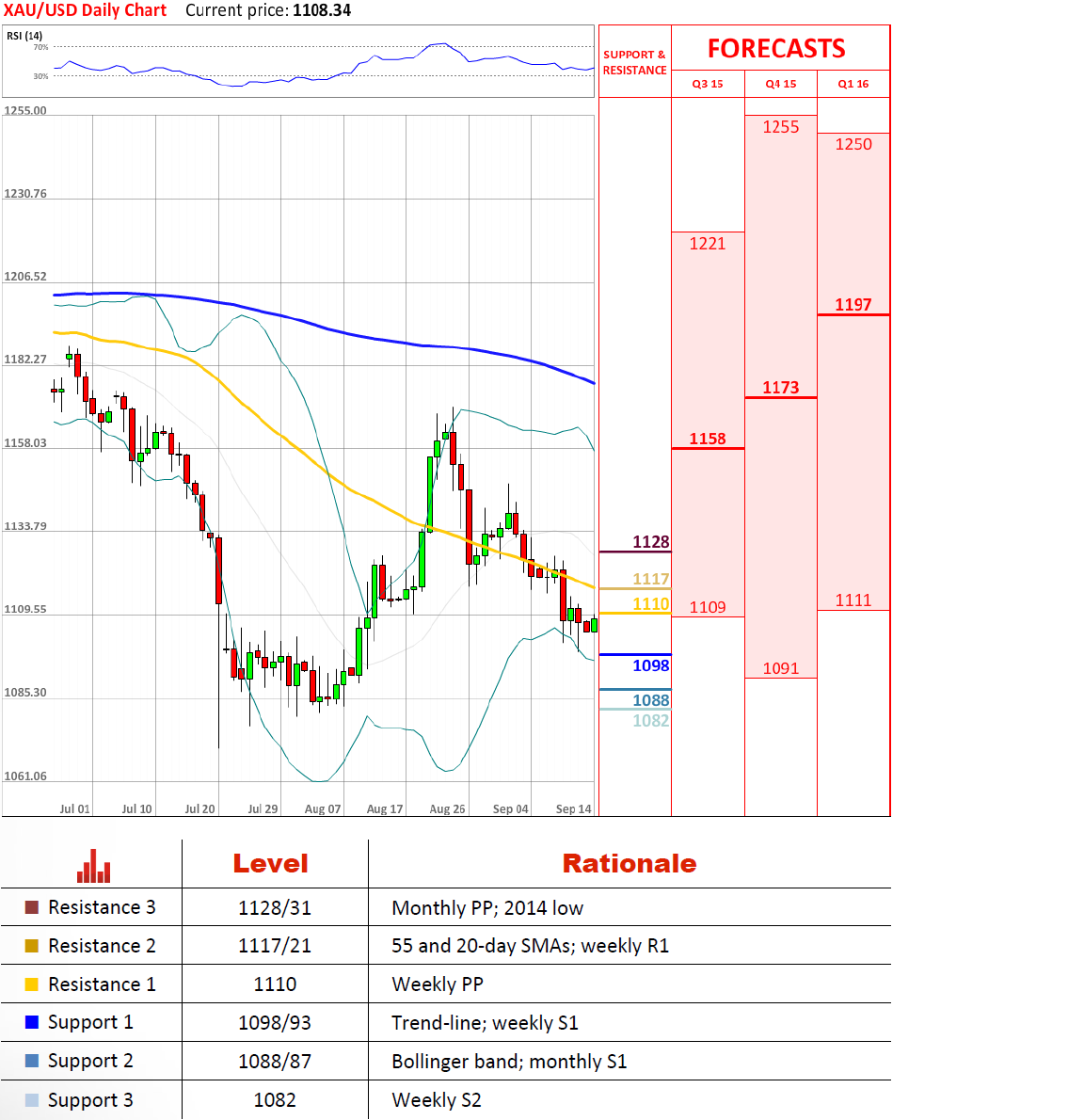Screen dimensions: 1084x1120
Task: Click '55 and 20-day SMAs; weekly R1' rationale
Action: (531, 946)
